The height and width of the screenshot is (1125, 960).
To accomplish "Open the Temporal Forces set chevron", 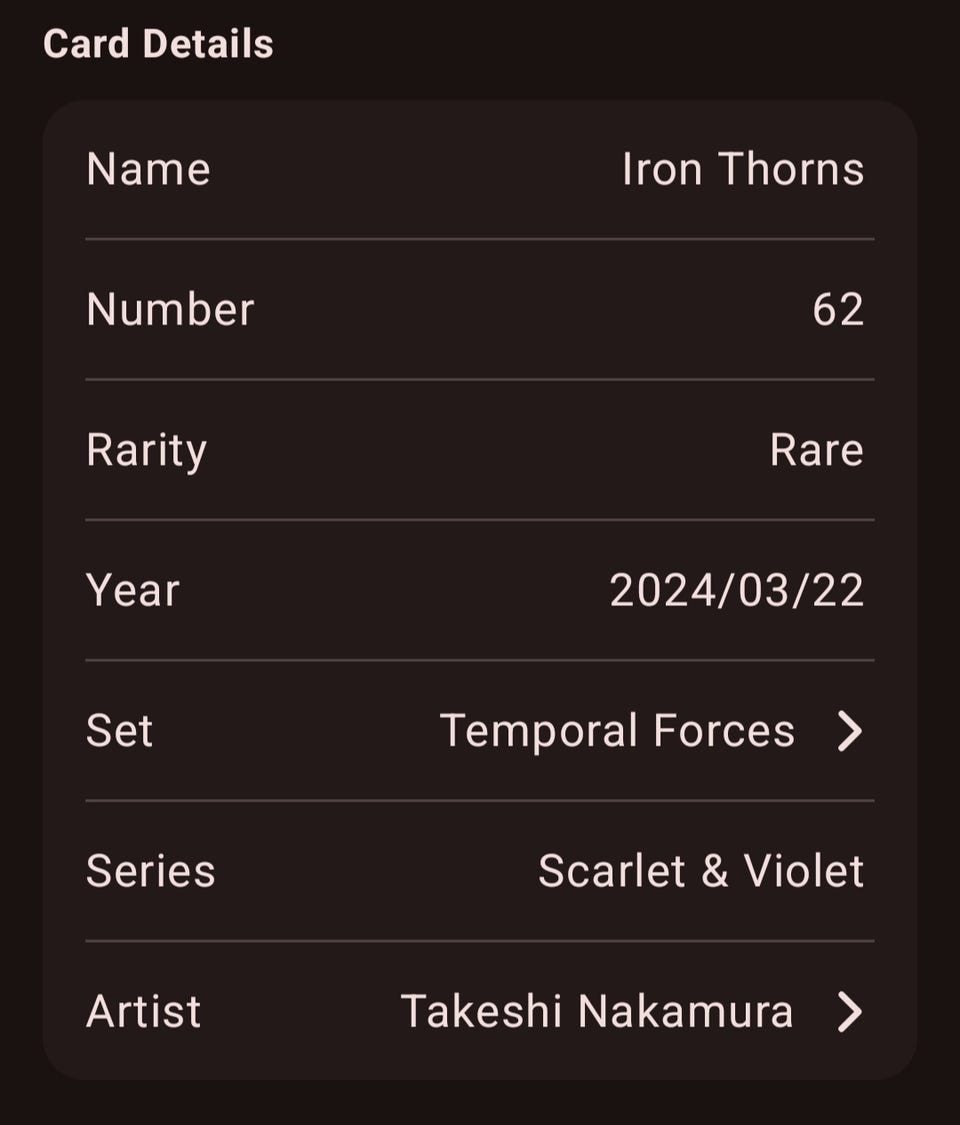I will pos(849,731).
